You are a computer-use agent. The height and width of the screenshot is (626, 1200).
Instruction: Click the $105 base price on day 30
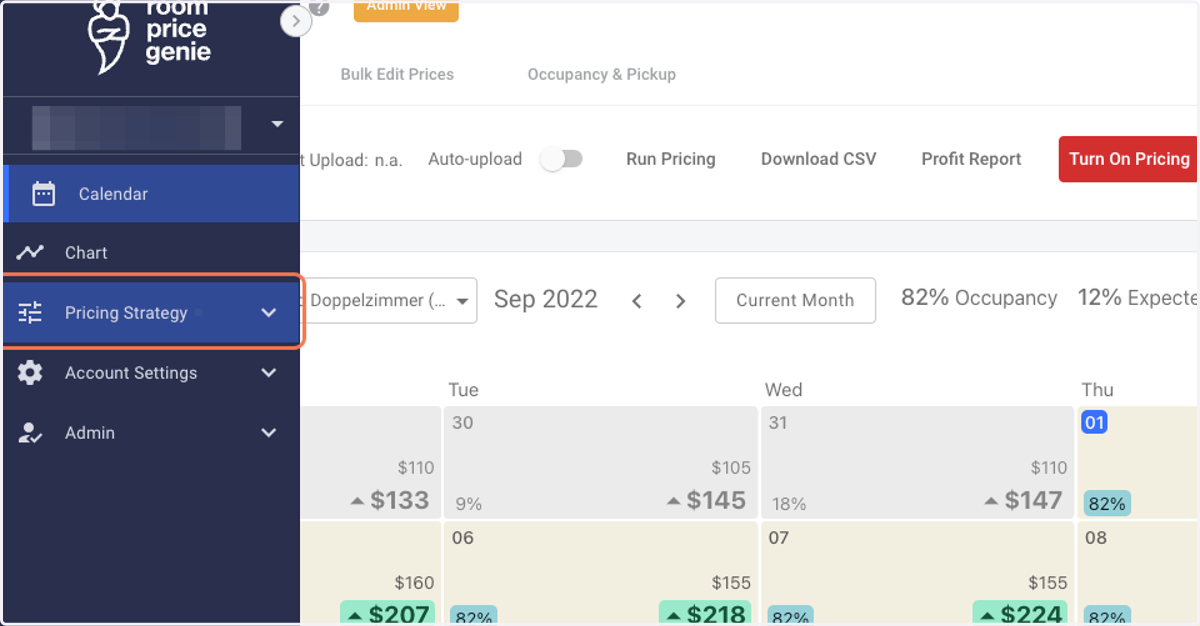(729, 467)
